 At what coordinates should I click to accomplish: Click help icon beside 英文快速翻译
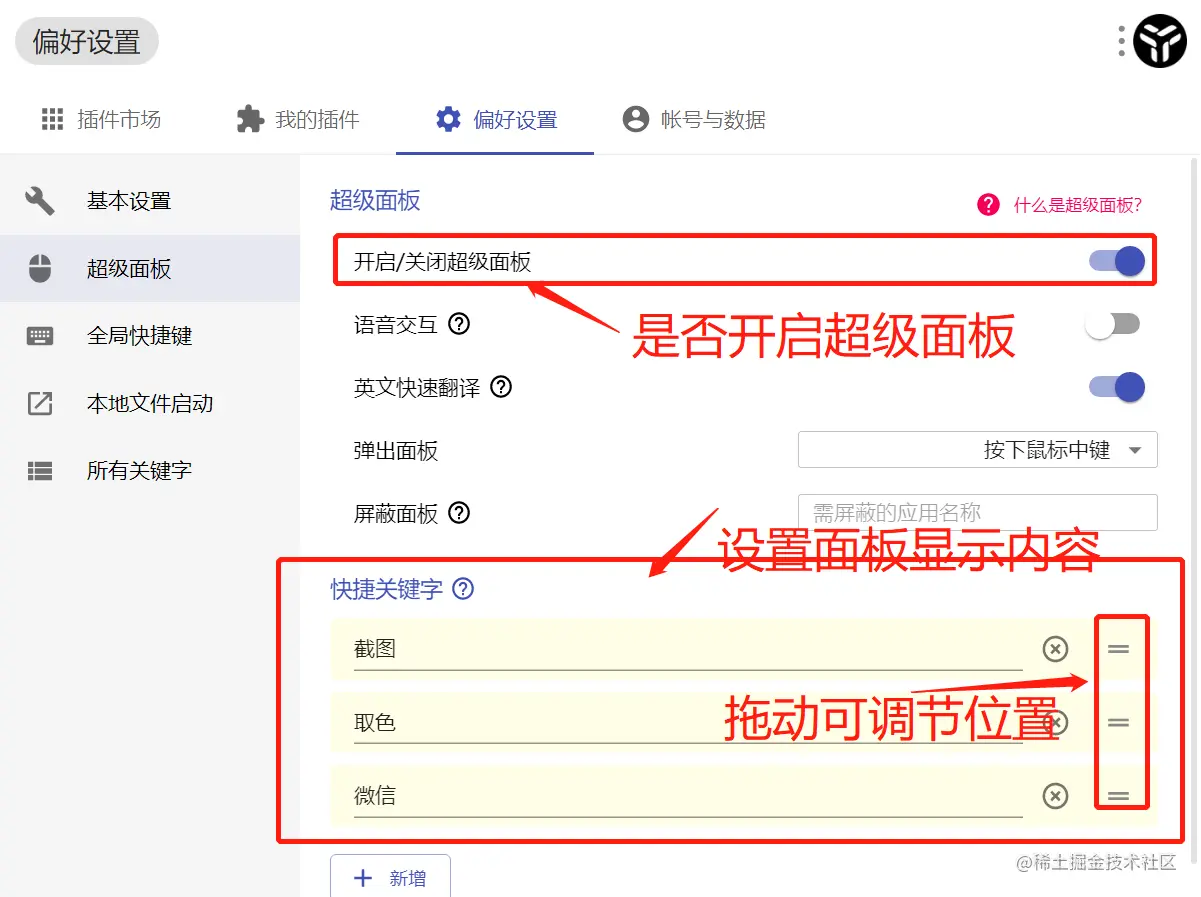501,387
